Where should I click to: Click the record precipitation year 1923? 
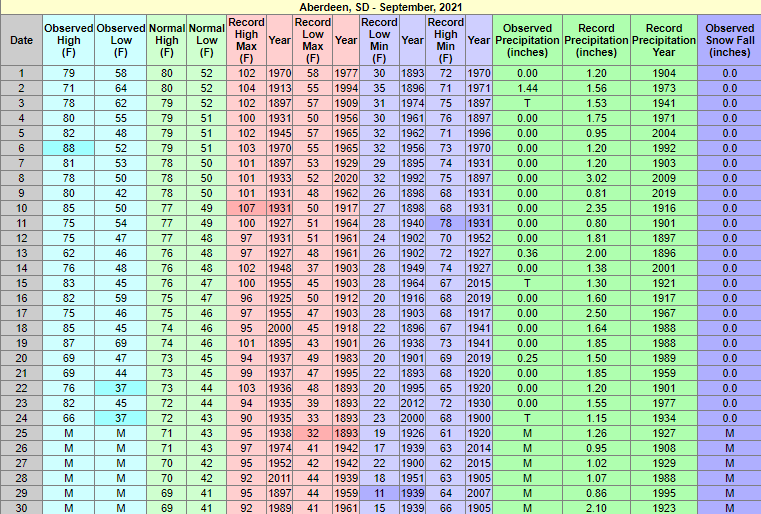click(x=664, y=508)
